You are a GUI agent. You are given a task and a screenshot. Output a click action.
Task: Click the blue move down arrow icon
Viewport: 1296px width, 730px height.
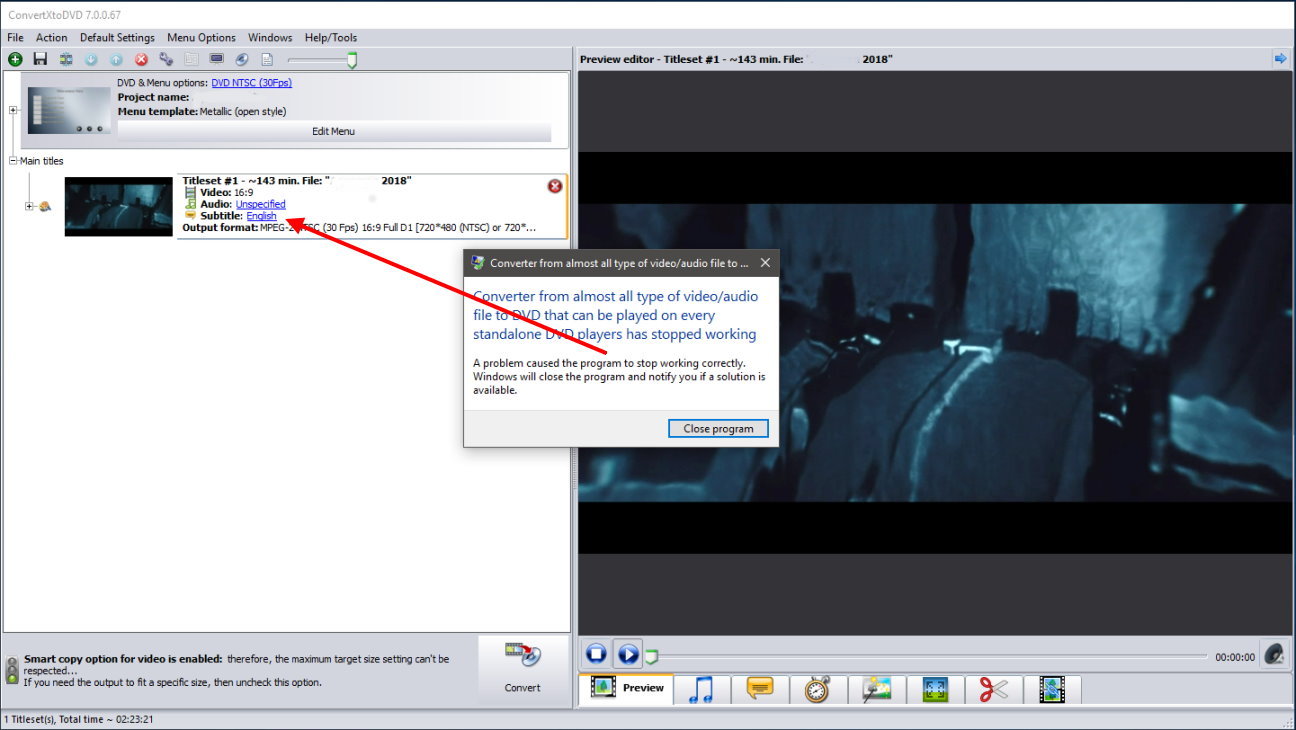91,60
